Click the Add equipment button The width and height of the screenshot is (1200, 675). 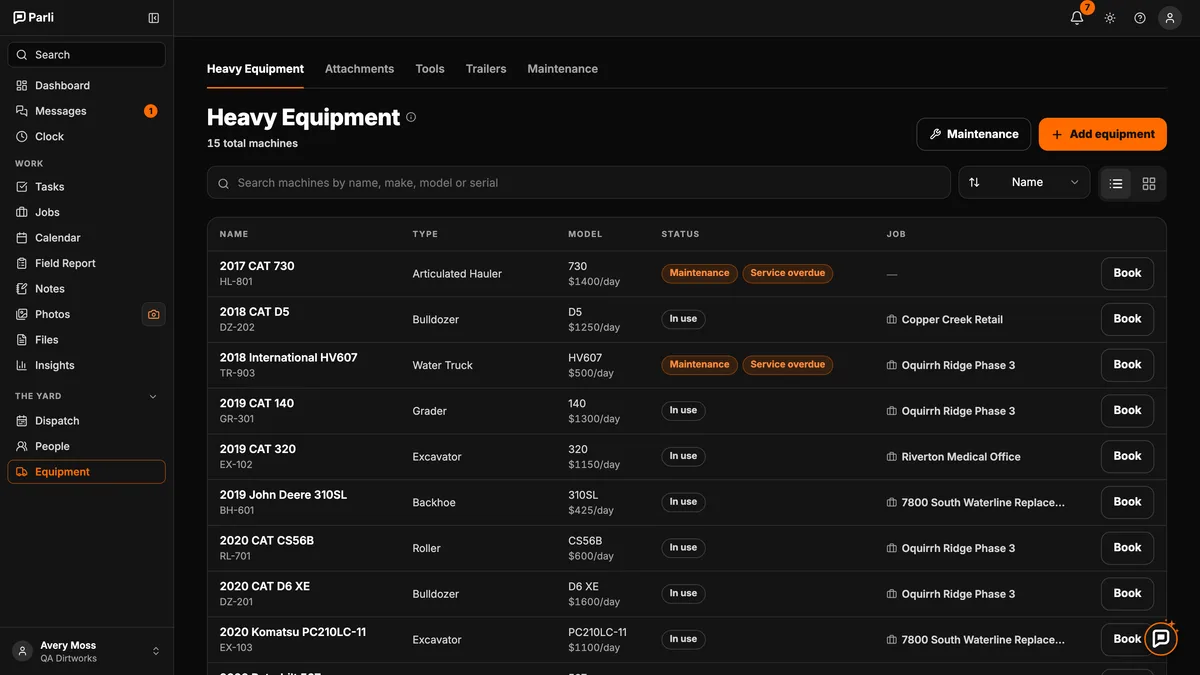point(1103,134)
